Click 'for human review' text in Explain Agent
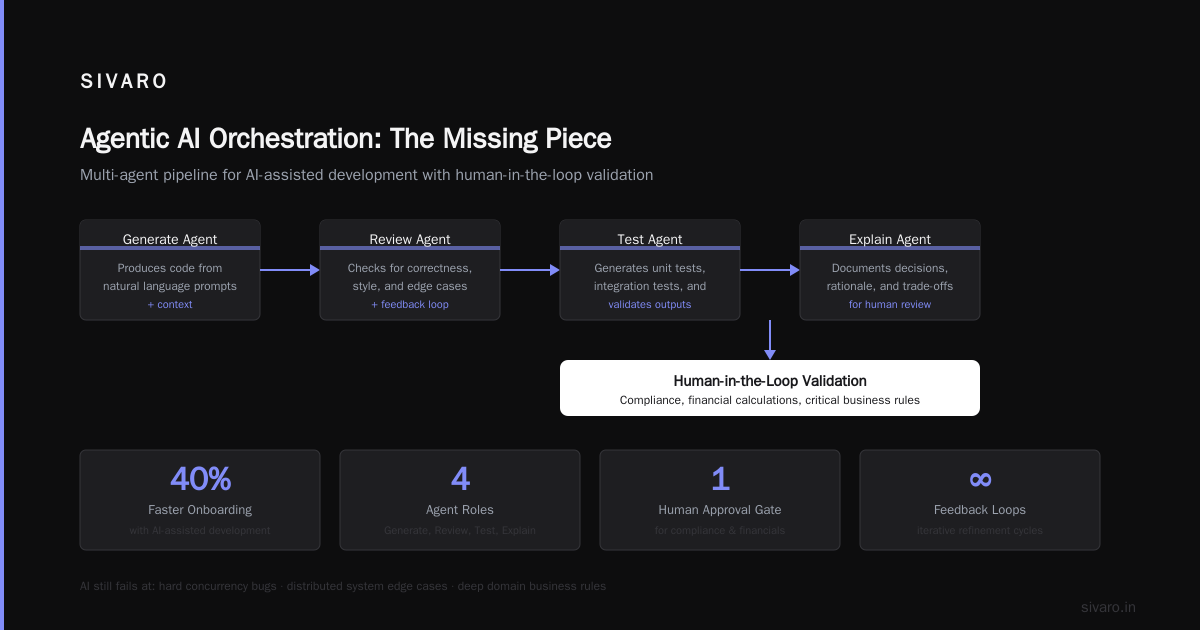The width and height of the screenshot is (1200, 630). click(890, 304)
